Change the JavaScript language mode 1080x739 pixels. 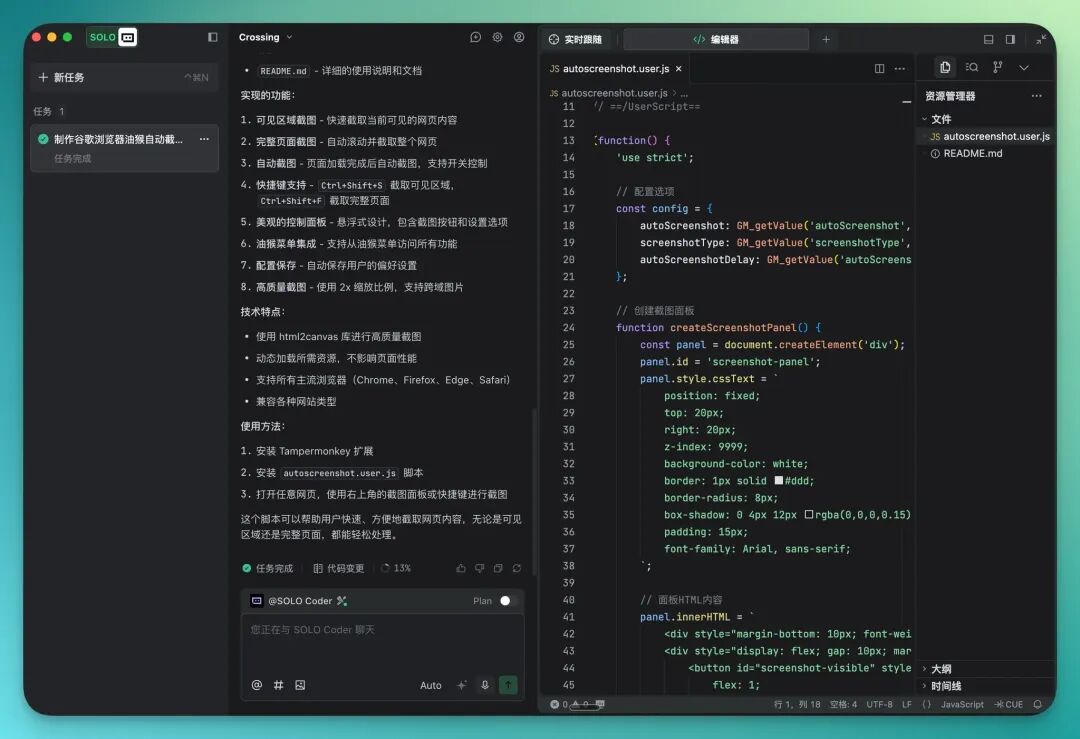[962, 705]
